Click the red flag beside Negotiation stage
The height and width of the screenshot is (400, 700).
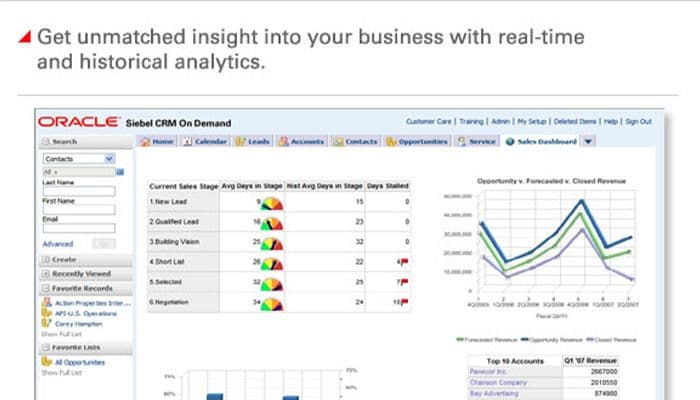tap(403, 301)
